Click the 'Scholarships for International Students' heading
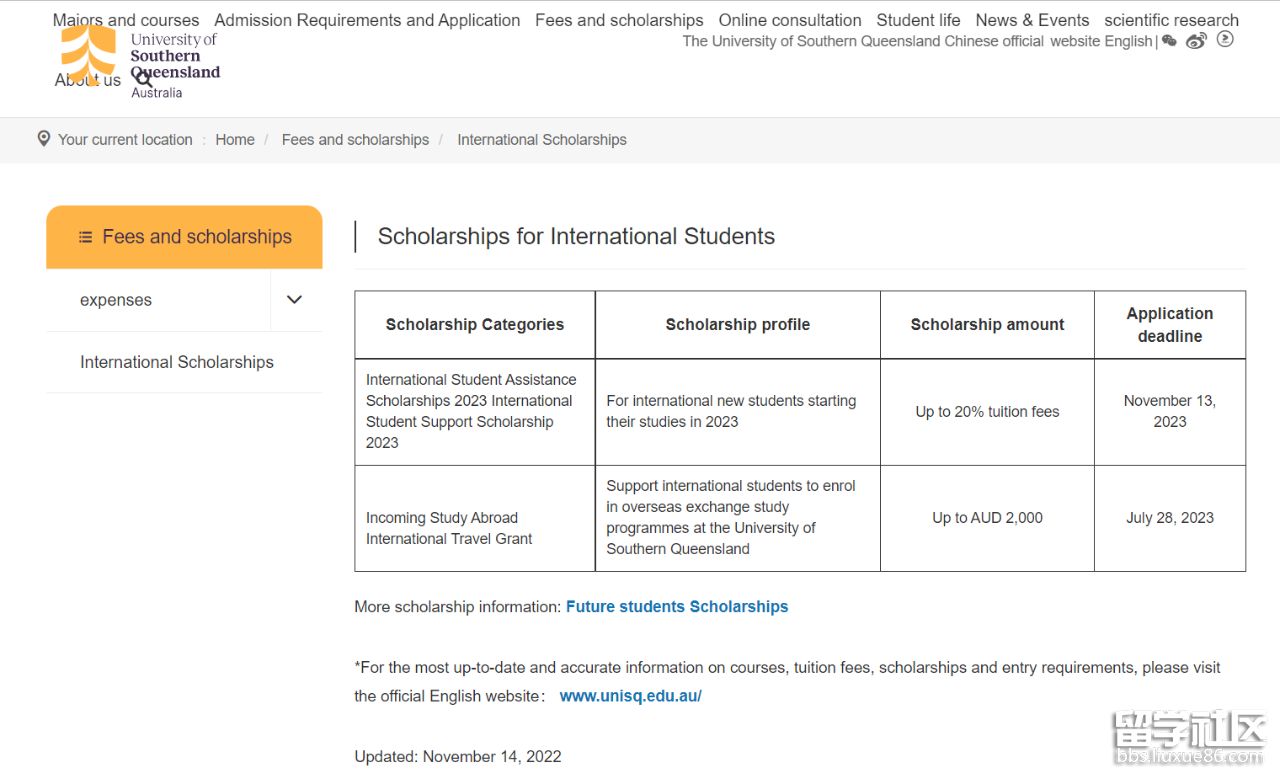1280x778 pixels. (576, 236)
